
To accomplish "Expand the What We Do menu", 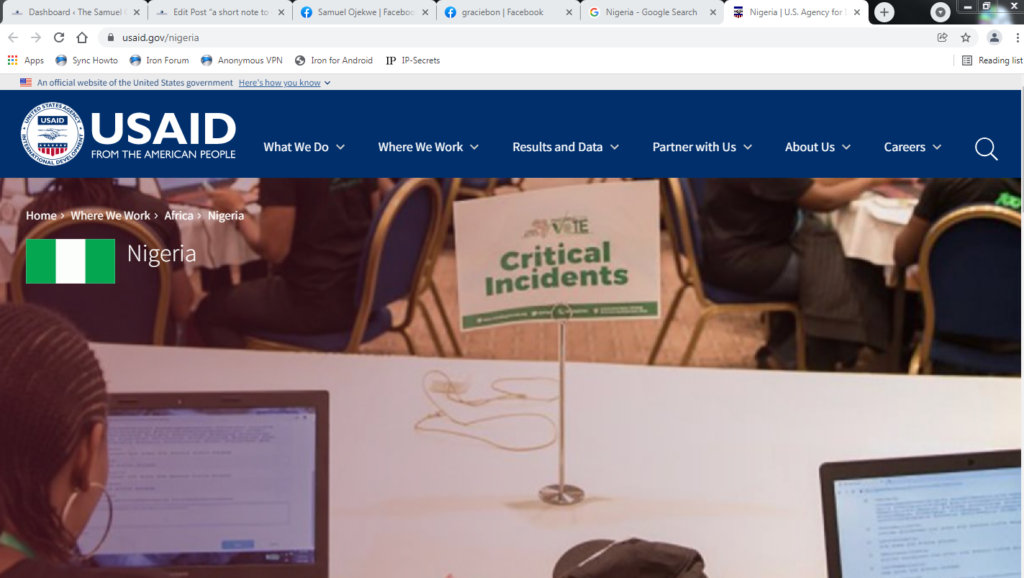I will (x=304, y=147).
